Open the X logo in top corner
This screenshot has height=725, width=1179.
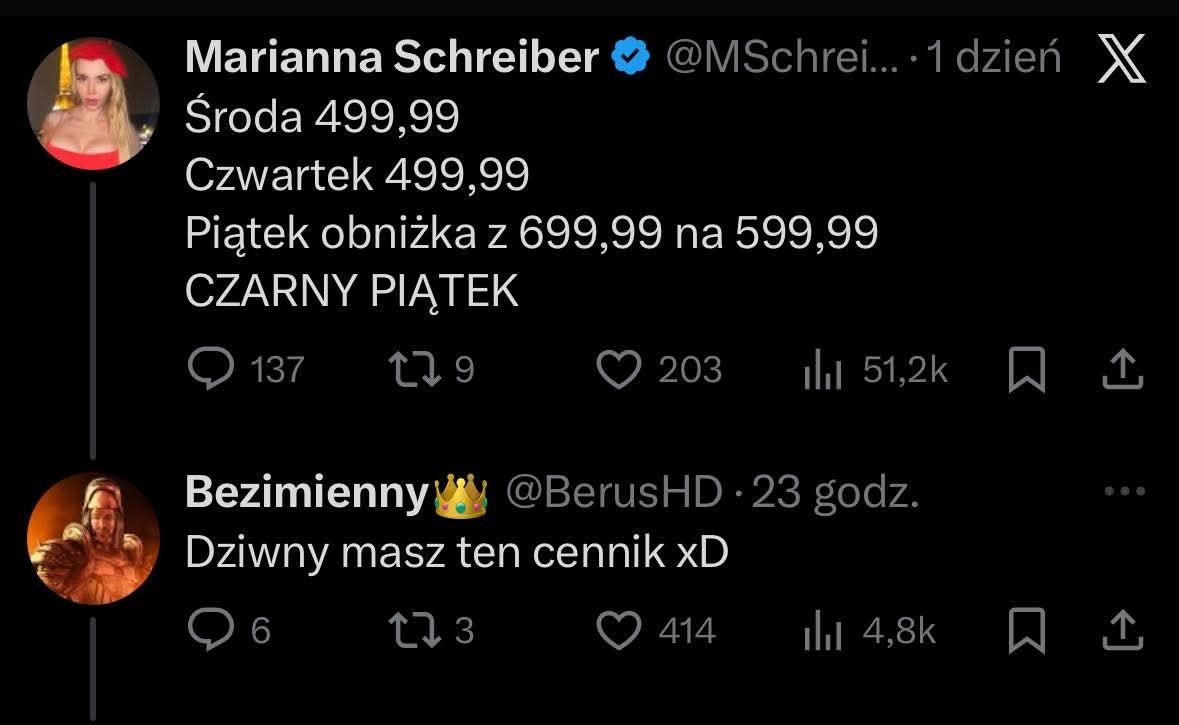click(x=1120, y=61)
